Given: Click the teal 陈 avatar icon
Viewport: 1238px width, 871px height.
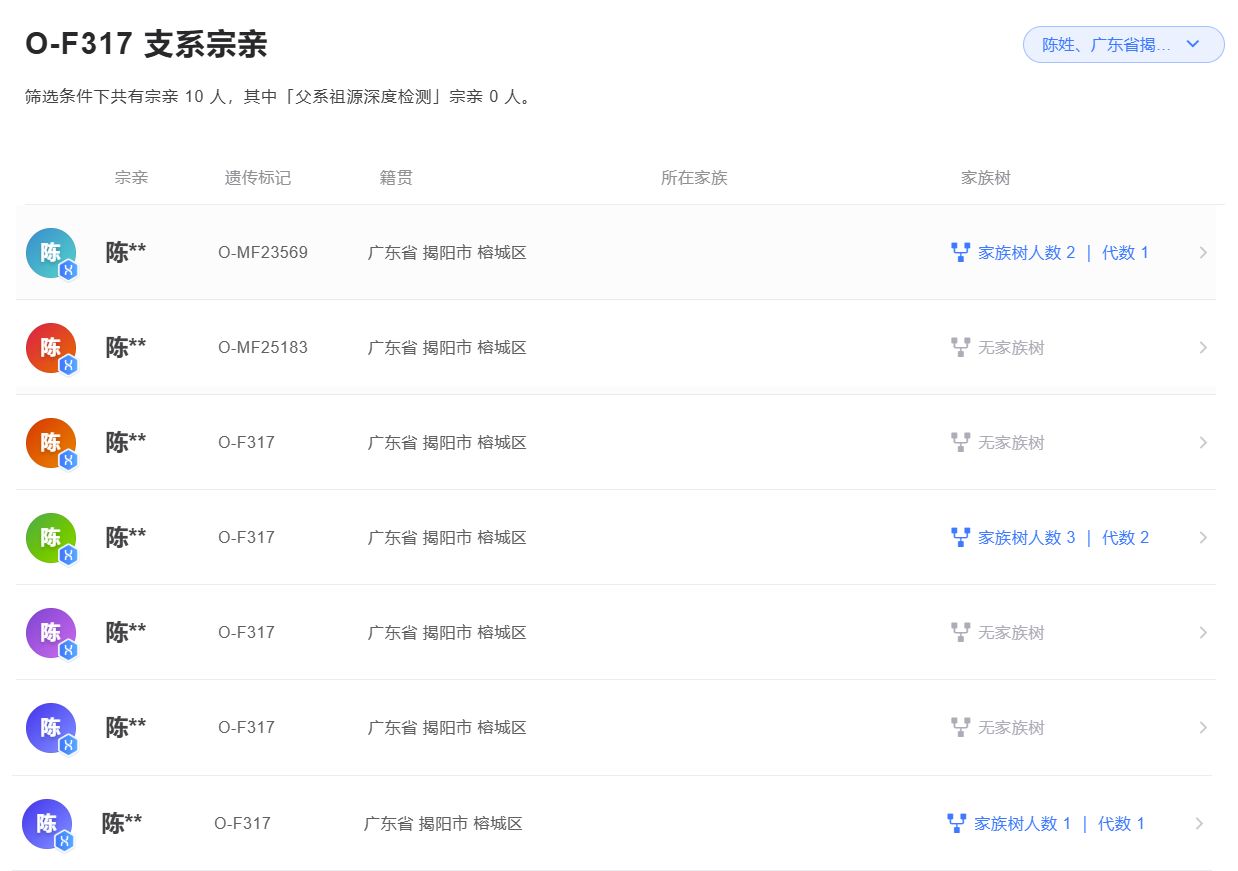Looking at the screenshot, I should 50,252.
